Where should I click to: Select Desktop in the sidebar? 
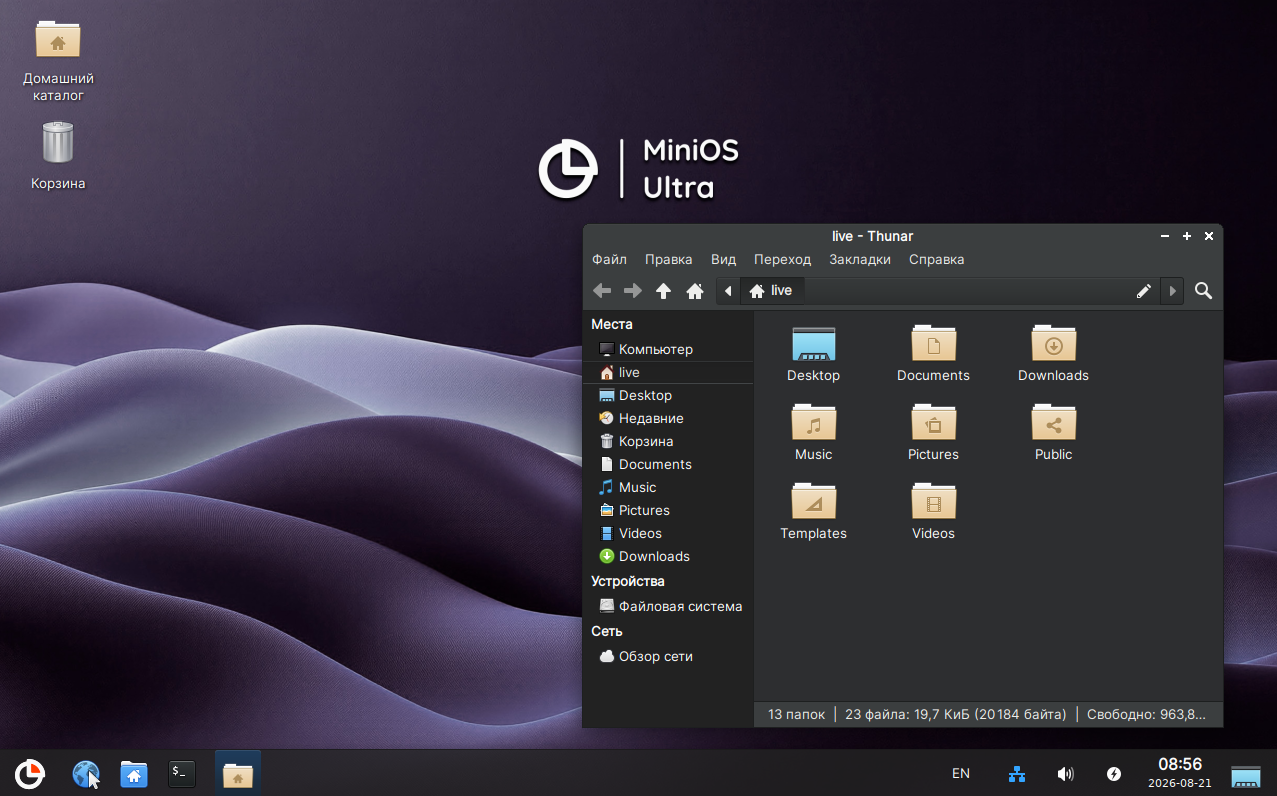point(667,395)
